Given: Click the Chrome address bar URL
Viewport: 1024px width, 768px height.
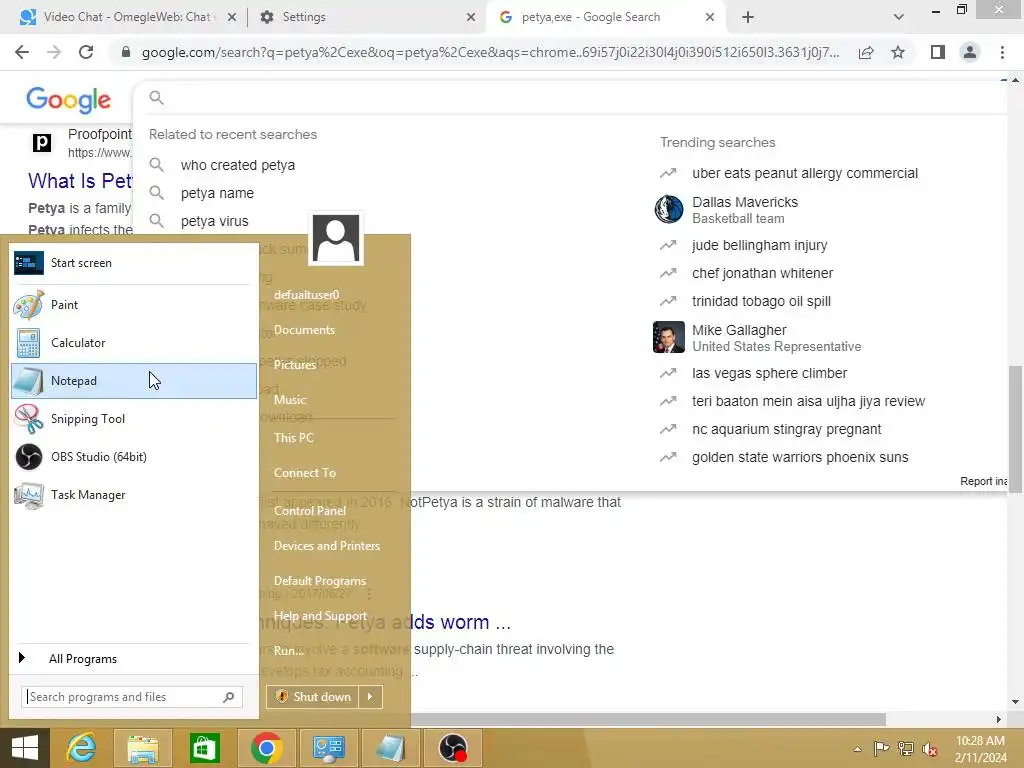Looking at the screenshot, I should (x=490, y=52).
